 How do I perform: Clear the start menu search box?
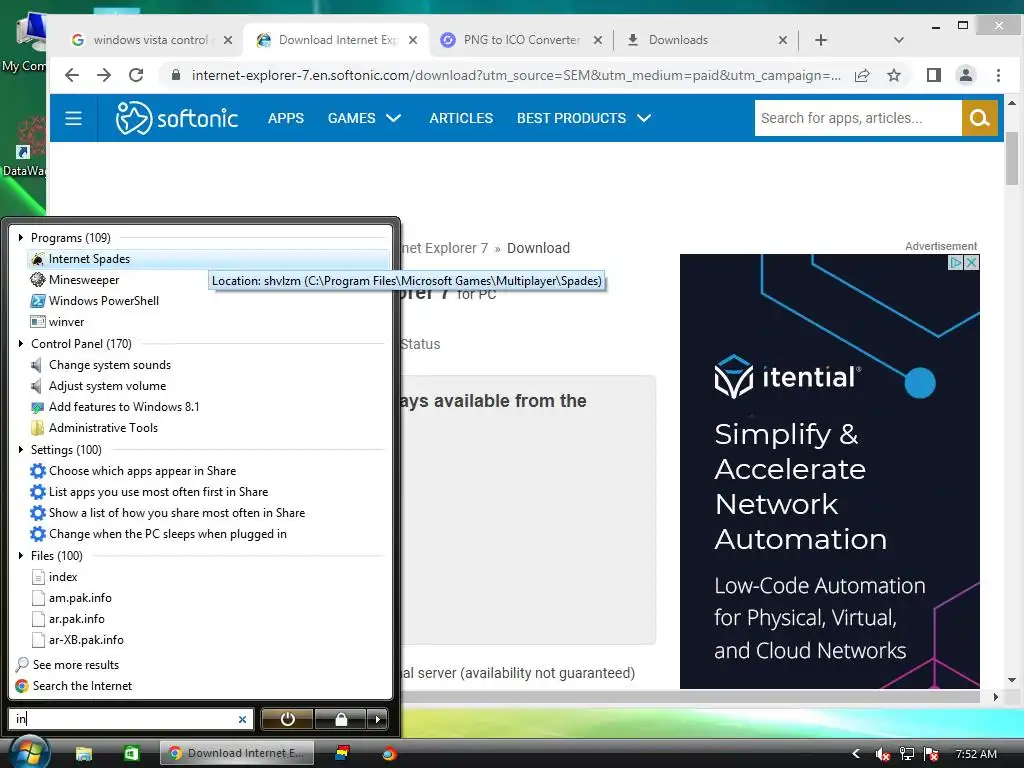point(242,719)
